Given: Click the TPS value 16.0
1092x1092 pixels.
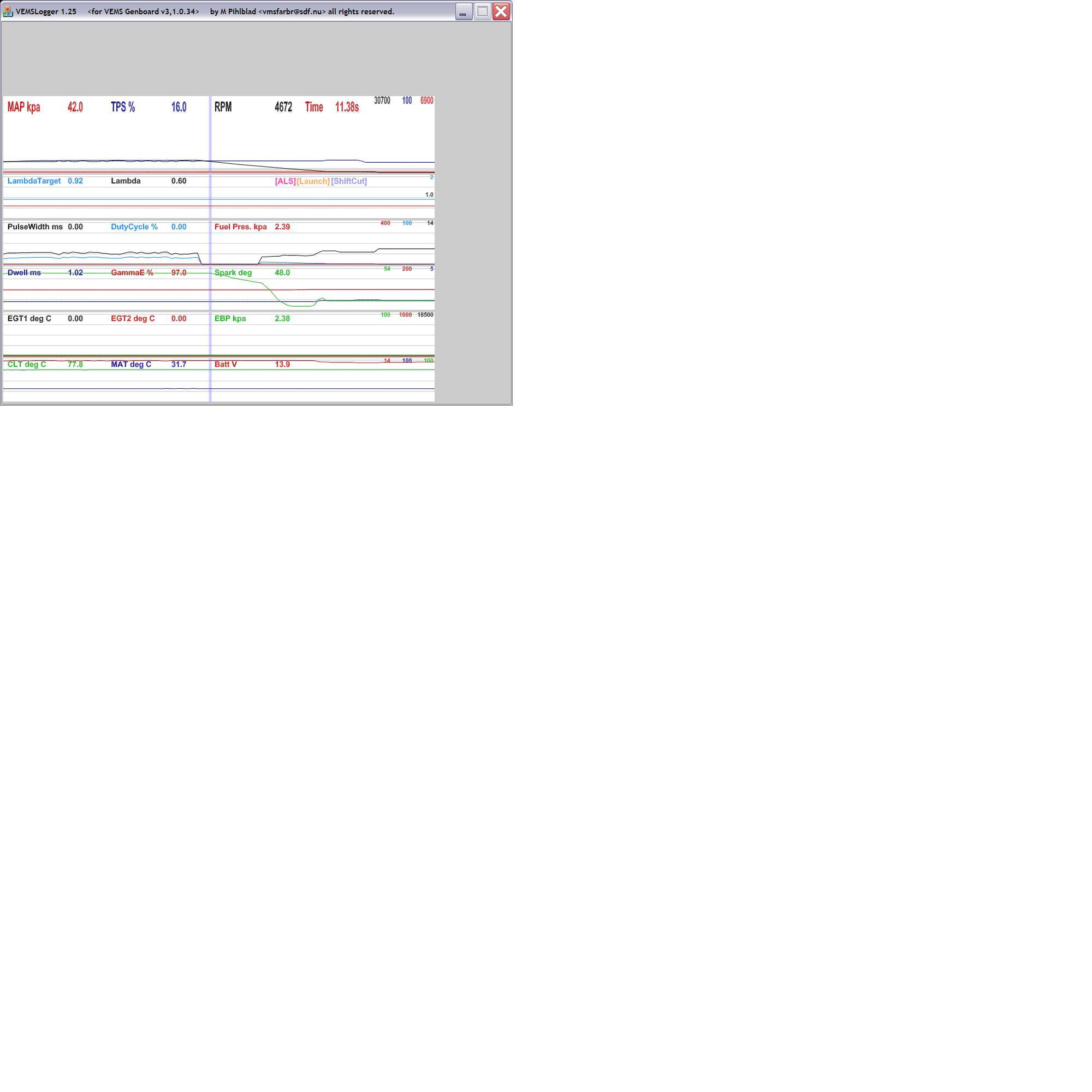Looking at the screenshot, I should tap(179, 108).
